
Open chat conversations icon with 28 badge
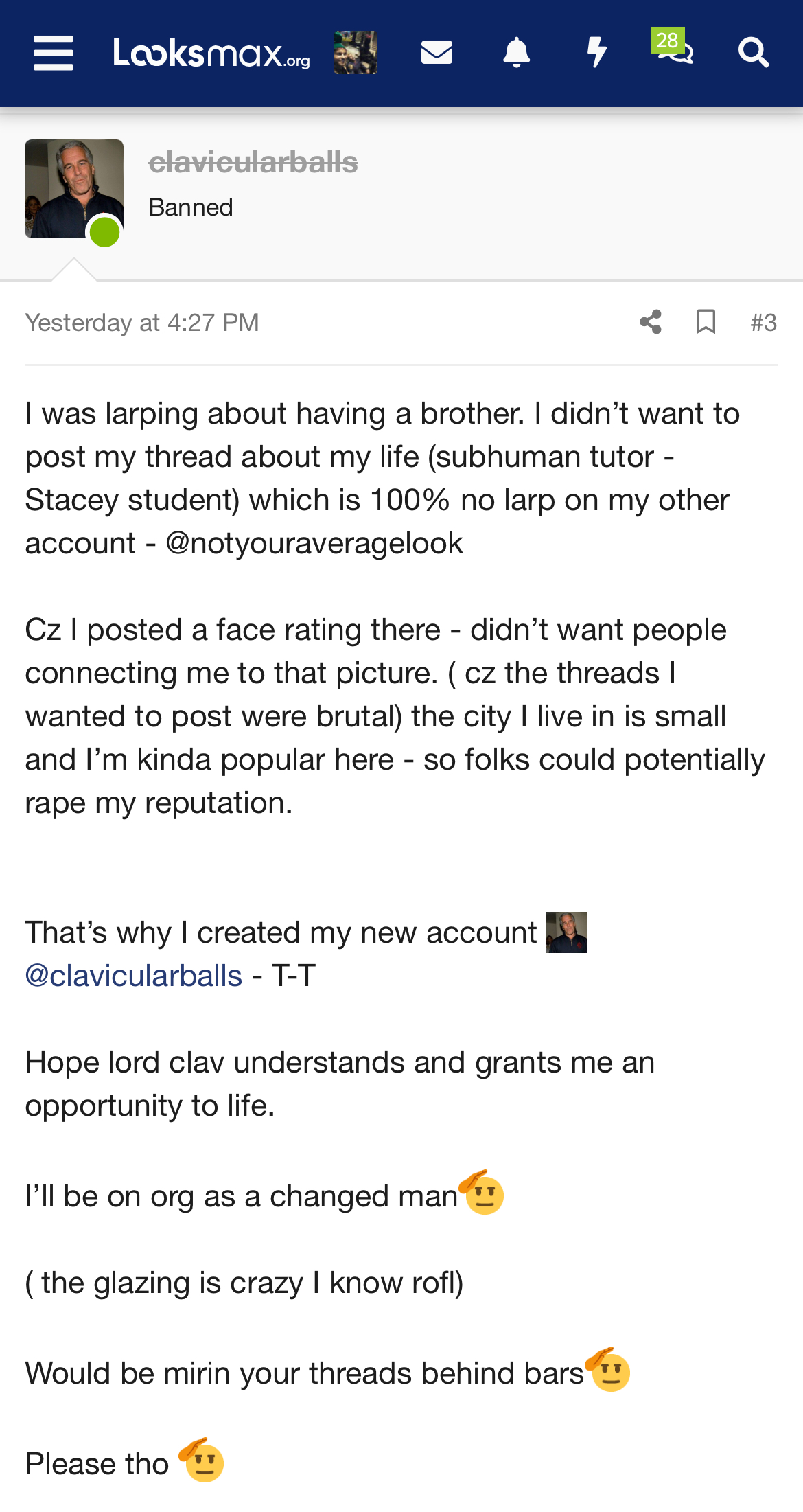(673, 47)
